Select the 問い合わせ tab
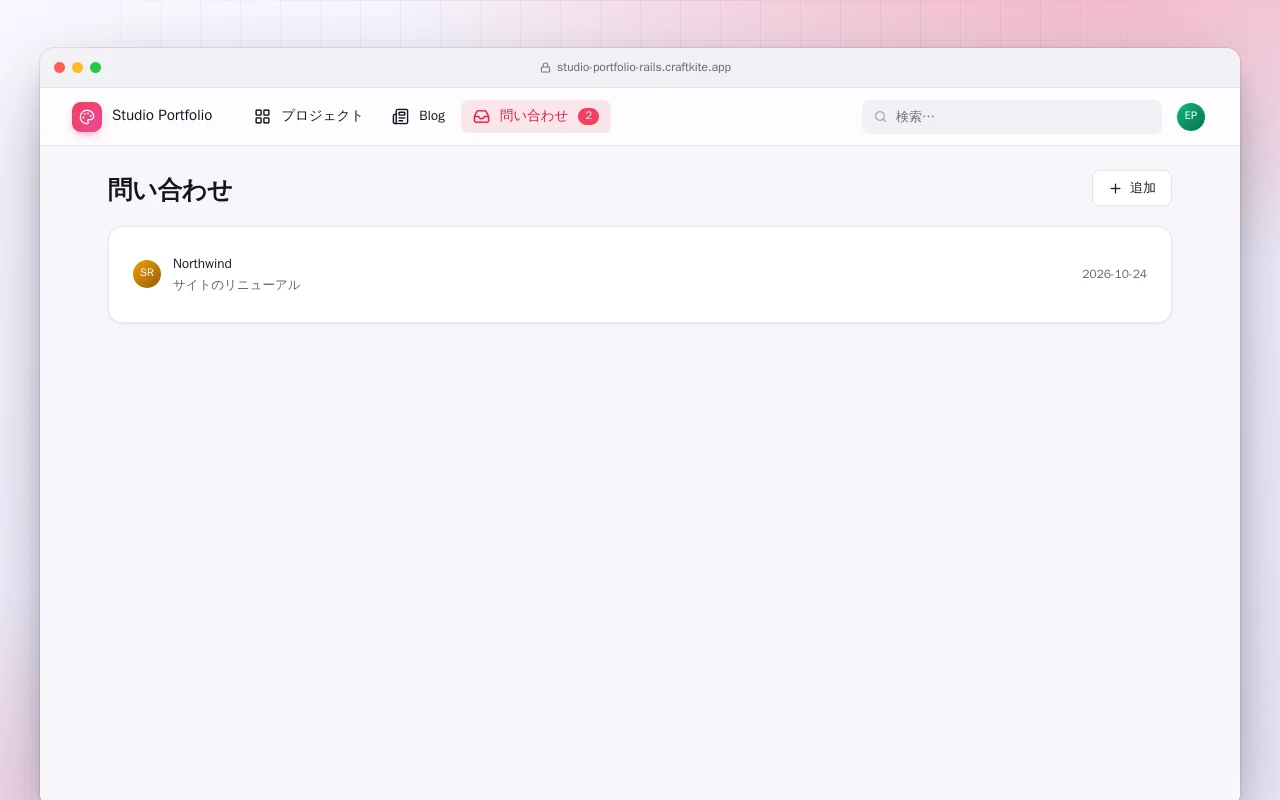Screen dimensions: 1280x800 coord(536,117)
